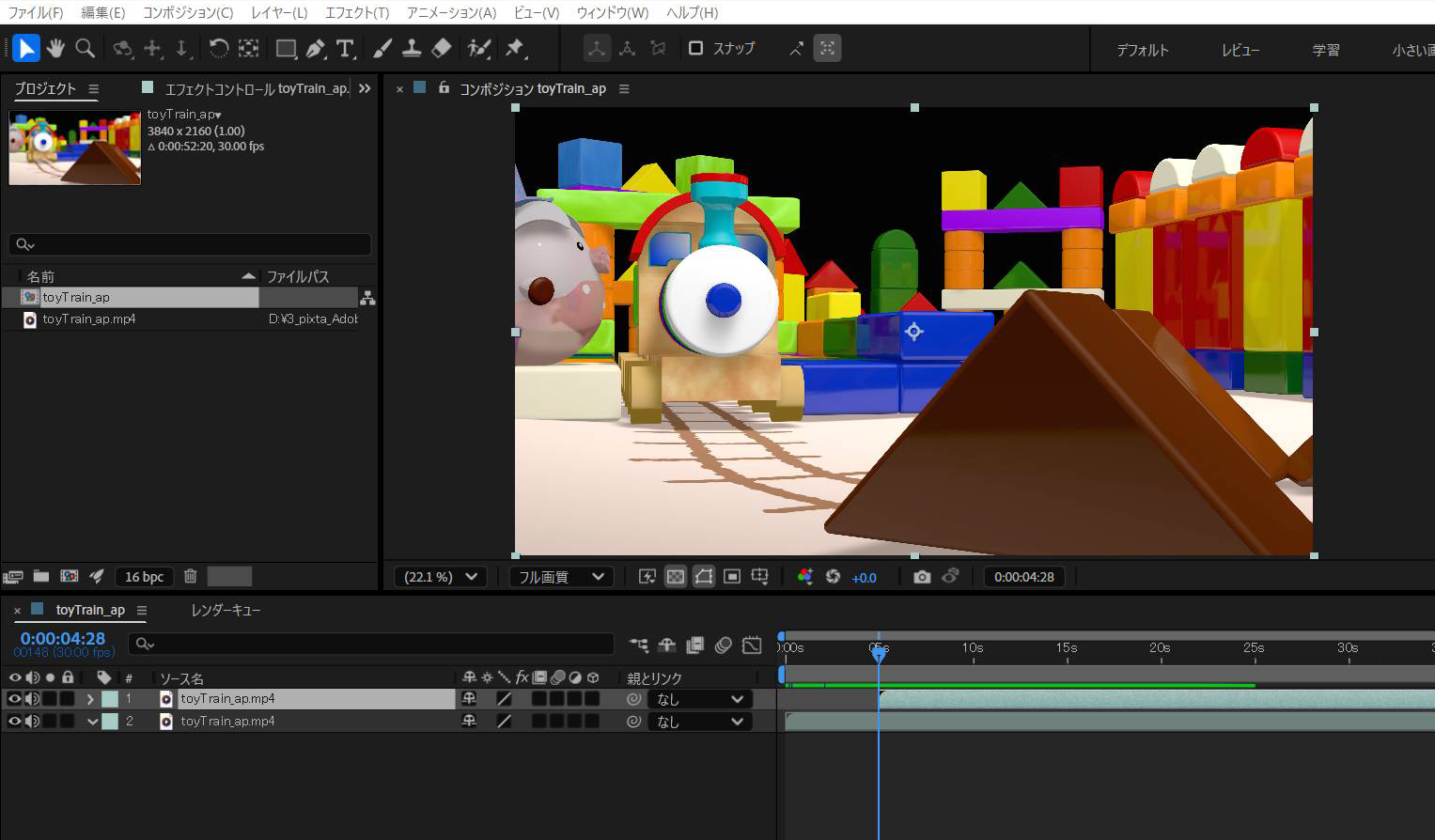Hide layer 1 video with eye icon
Screen dimensions: 1435x840
tap(14, 699)
